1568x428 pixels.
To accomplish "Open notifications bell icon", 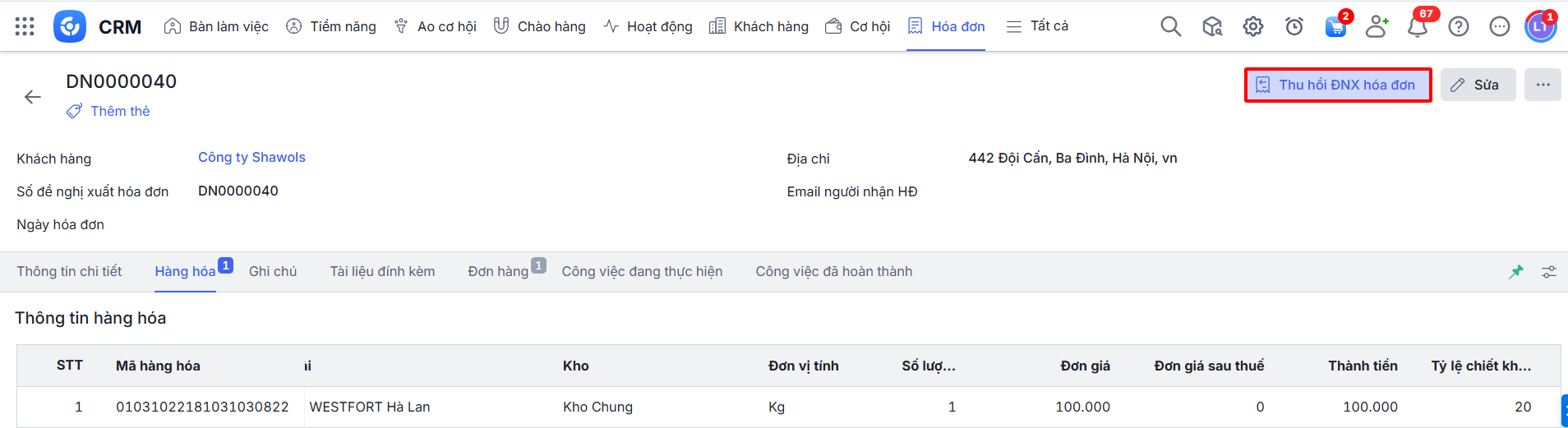I will pos(1417,26).
